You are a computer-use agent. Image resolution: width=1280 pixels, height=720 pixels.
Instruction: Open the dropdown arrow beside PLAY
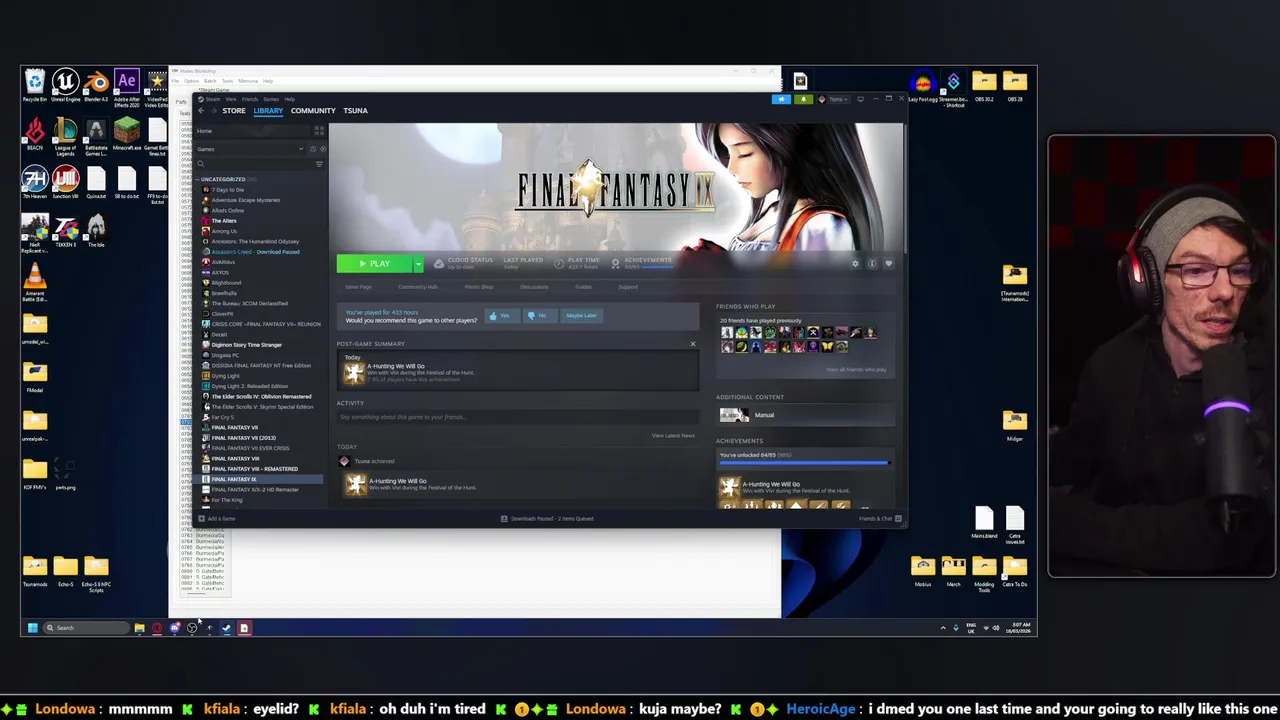tap(418, 264)
